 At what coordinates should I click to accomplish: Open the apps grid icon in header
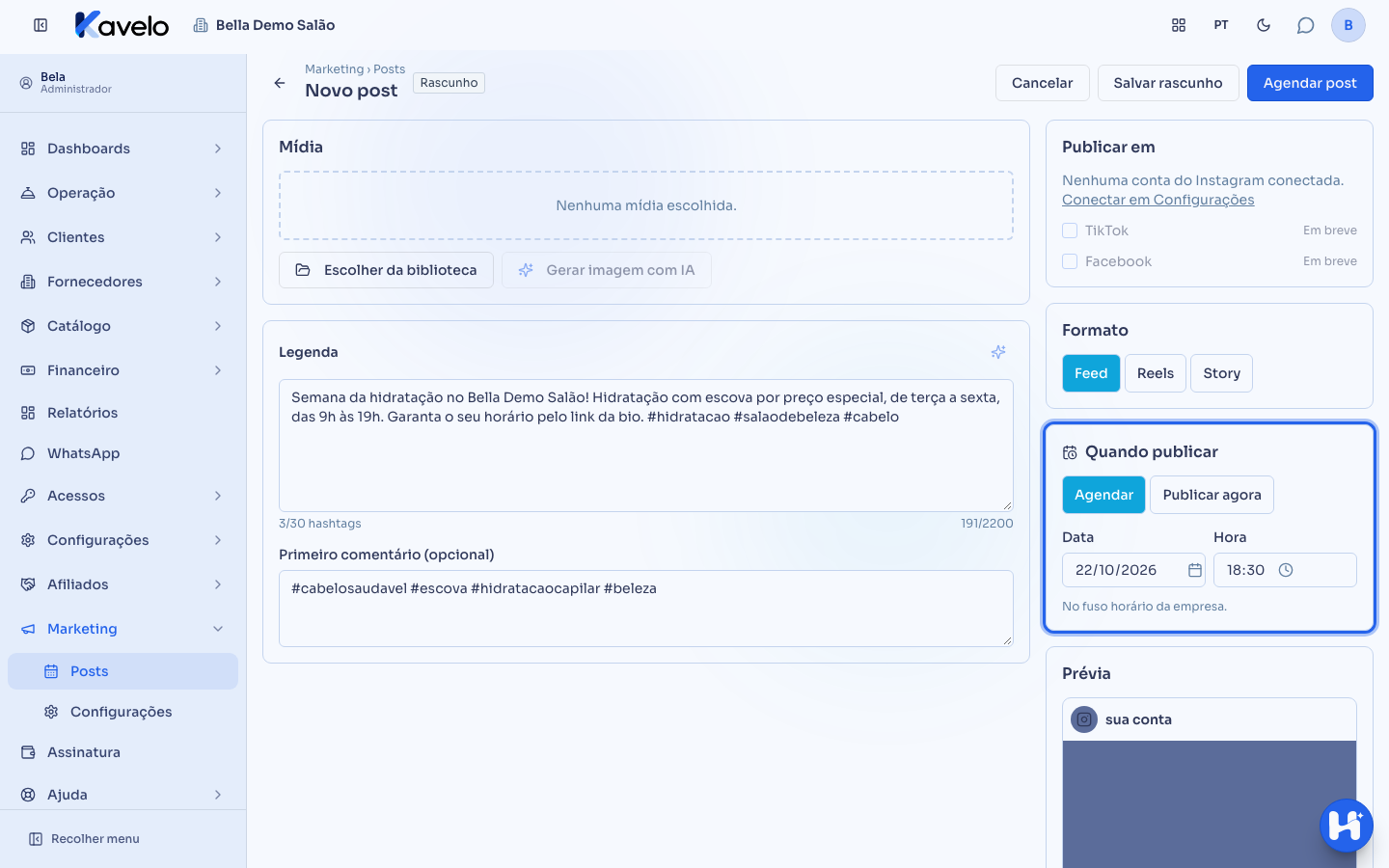pyautogui.click(x=1179, y=25)
